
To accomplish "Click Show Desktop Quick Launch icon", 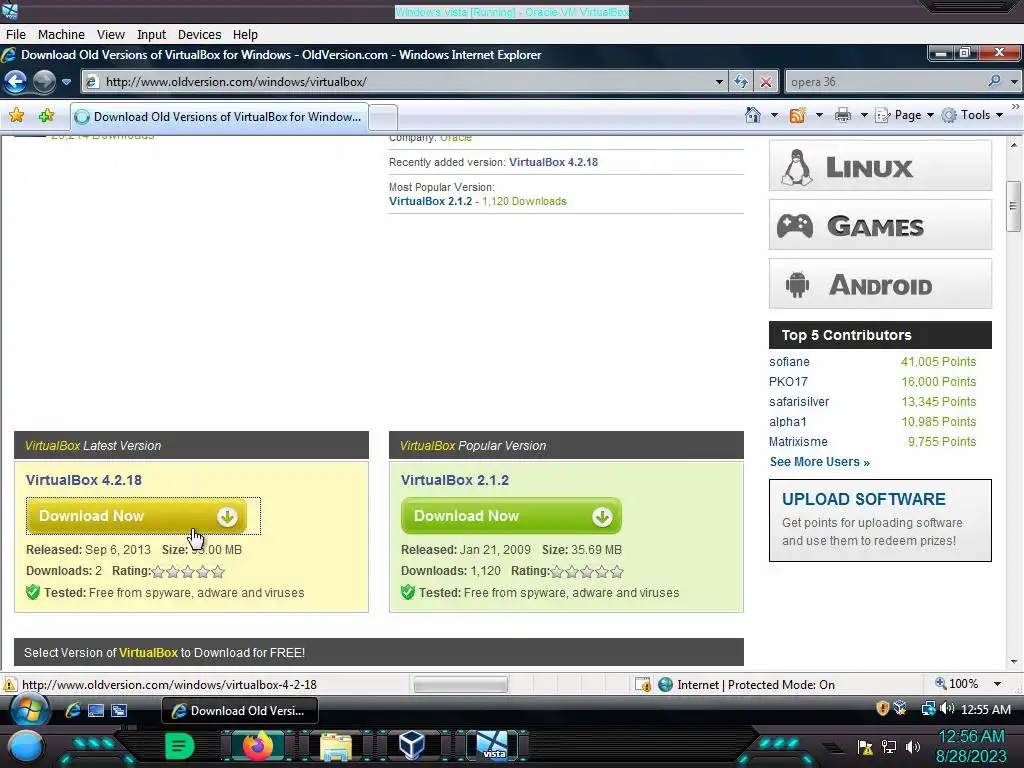I will [96, 711].
